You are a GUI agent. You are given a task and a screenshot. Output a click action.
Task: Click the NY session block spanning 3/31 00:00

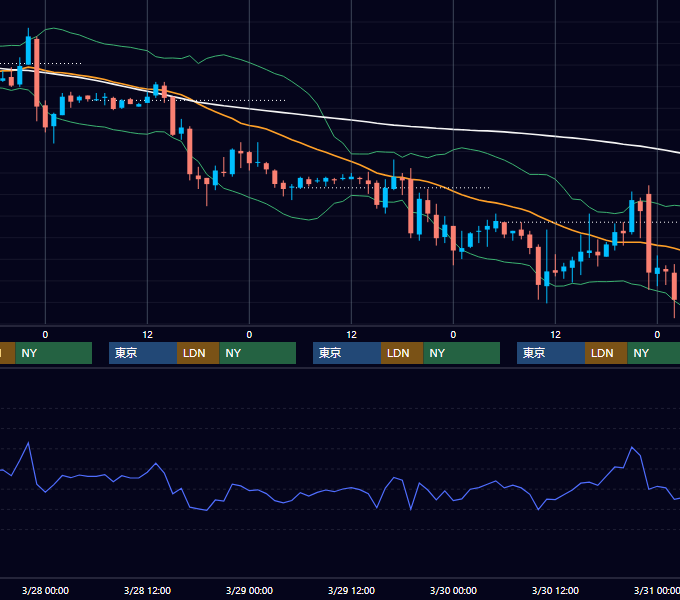tap(654, 353)
